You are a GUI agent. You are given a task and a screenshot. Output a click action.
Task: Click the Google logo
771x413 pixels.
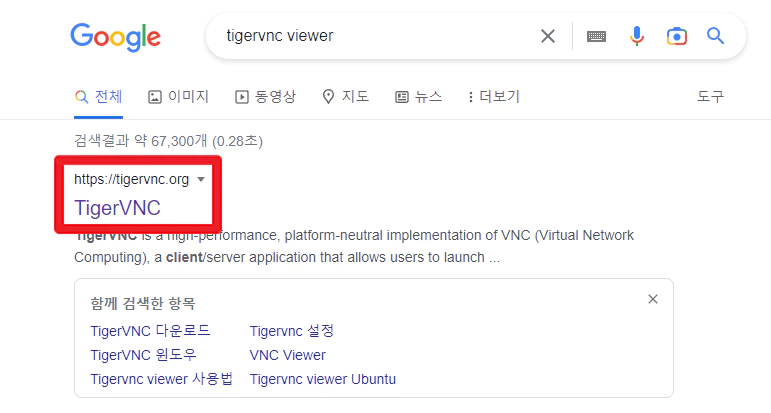click(116, 37)
